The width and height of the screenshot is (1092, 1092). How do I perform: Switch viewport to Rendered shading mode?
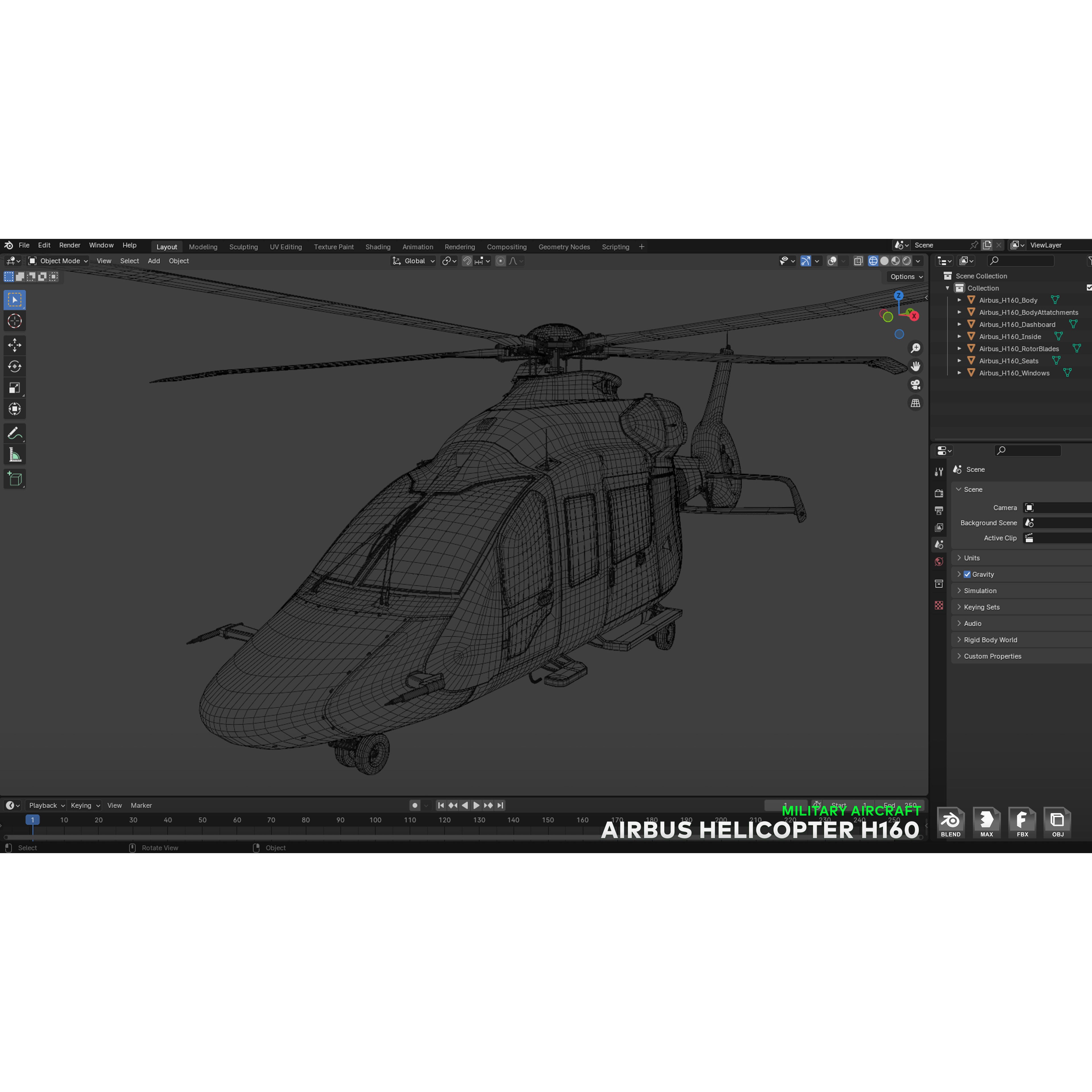(907, 260)
